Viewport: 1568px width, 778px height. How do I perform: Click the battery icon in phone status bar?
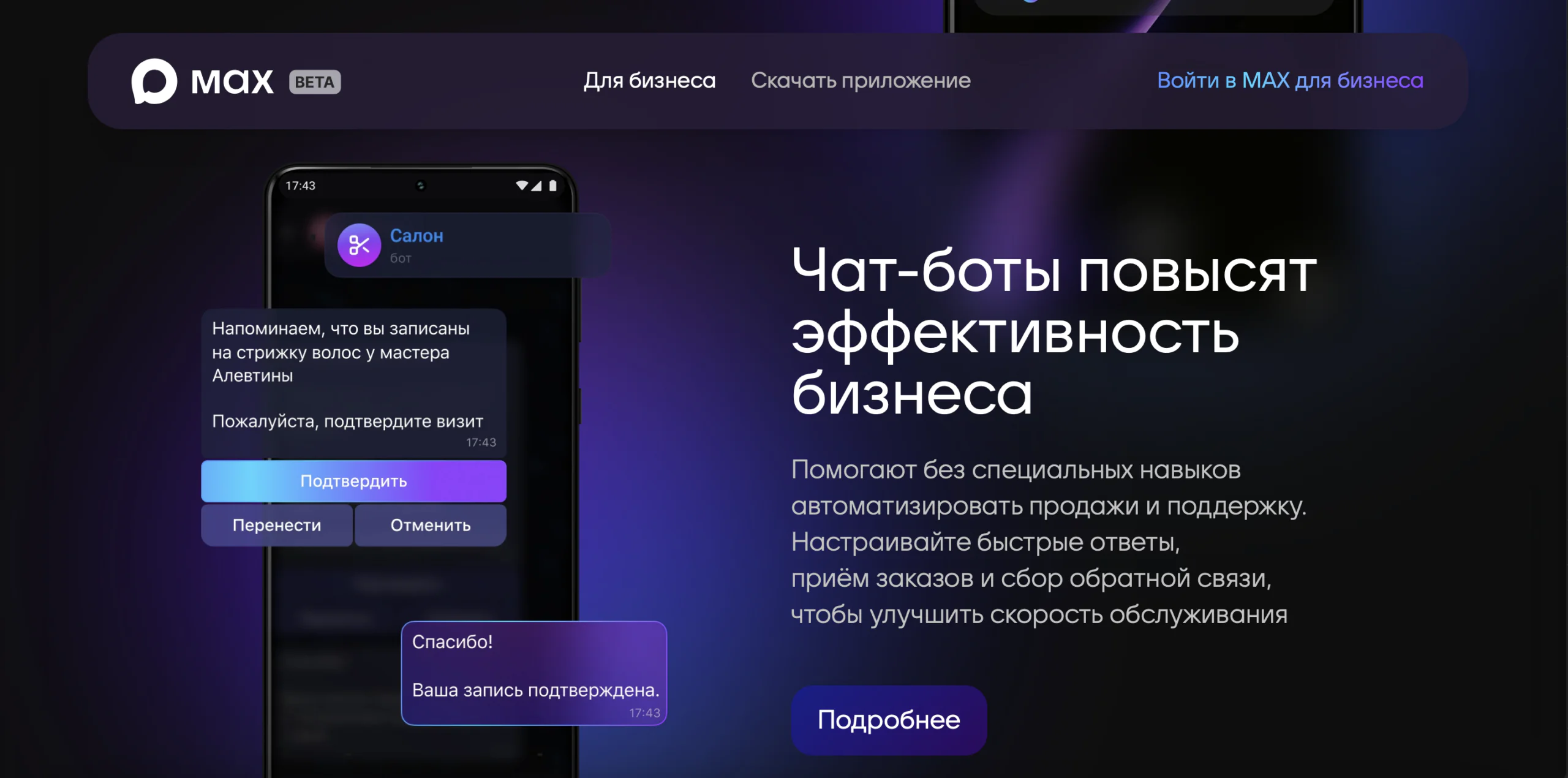coord(552,185)
